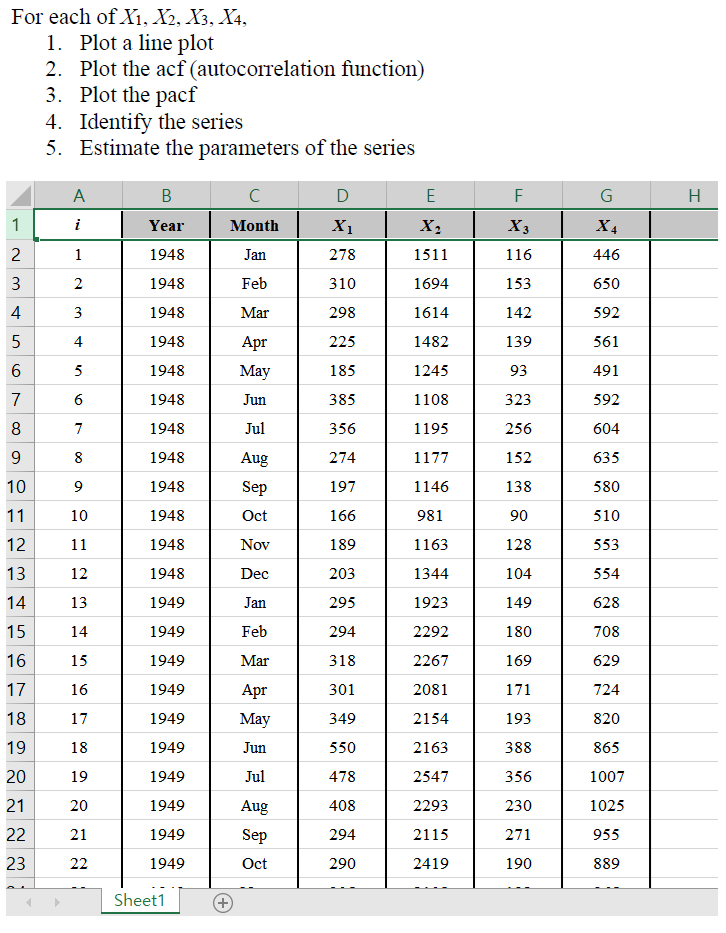Select the cell labeled Jan

coord(254,254)
